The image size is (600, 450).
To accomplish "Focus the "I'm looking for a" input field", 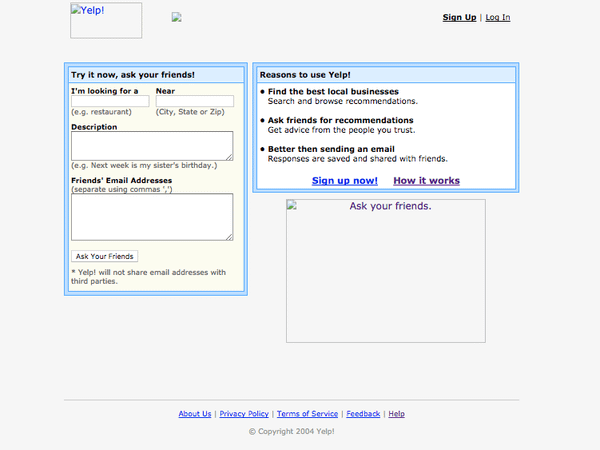I will coord(110,101).
